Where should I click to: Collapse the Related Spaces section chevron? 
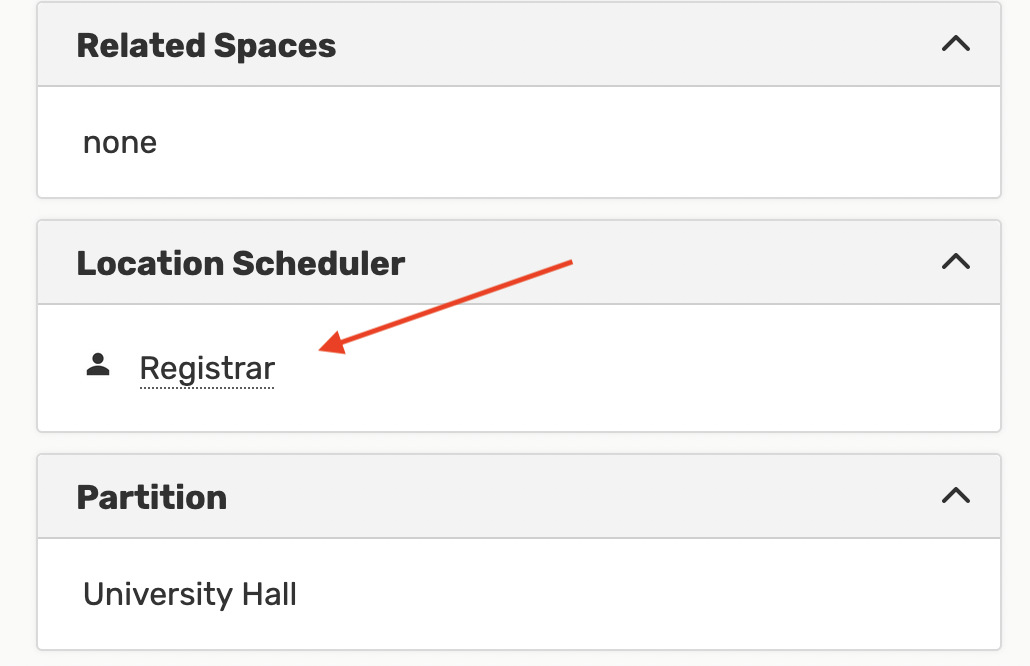[956, 45]
